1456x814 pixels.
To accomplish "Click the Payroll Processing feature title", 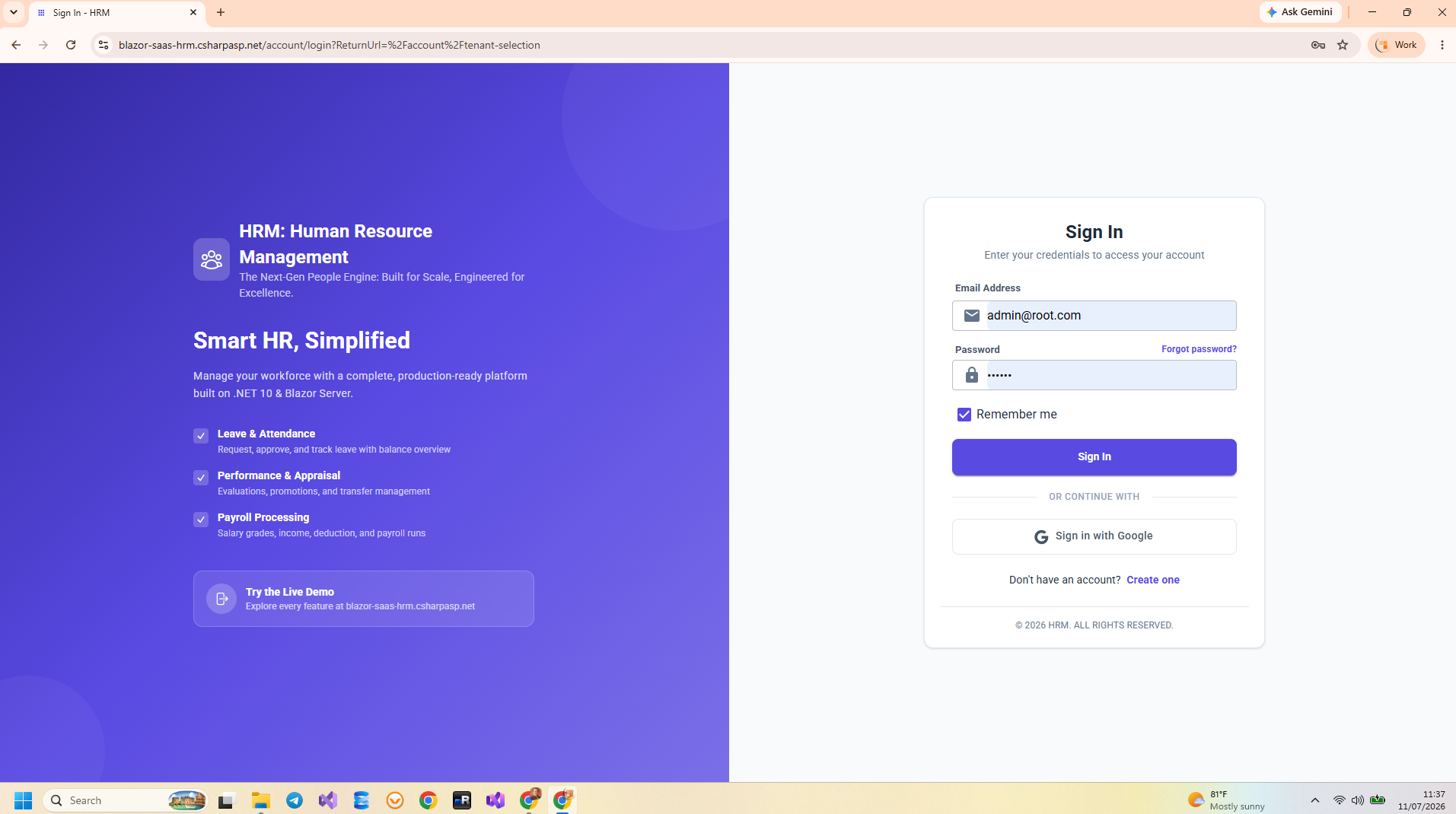I will pyautogui.click(x=263, y=517).
